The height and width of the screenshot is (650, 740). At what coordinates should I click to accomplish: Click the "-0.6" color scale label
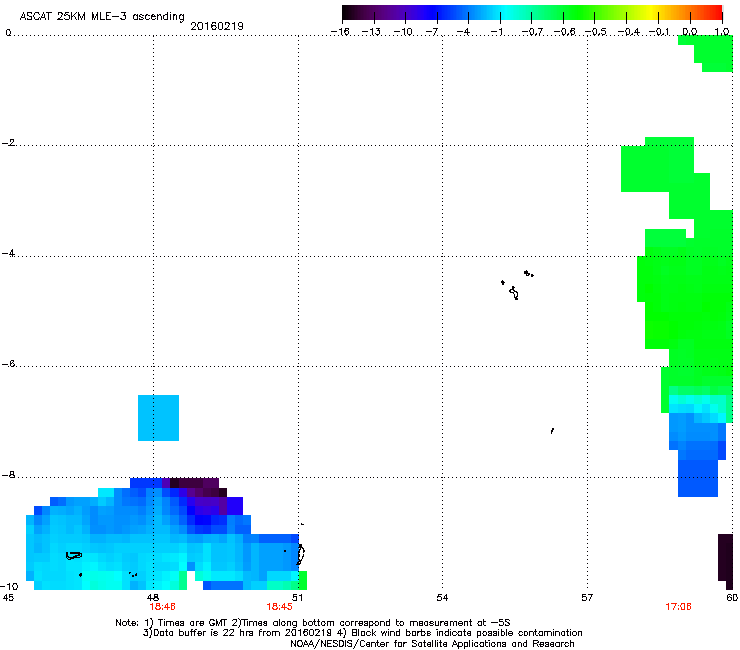564,32
